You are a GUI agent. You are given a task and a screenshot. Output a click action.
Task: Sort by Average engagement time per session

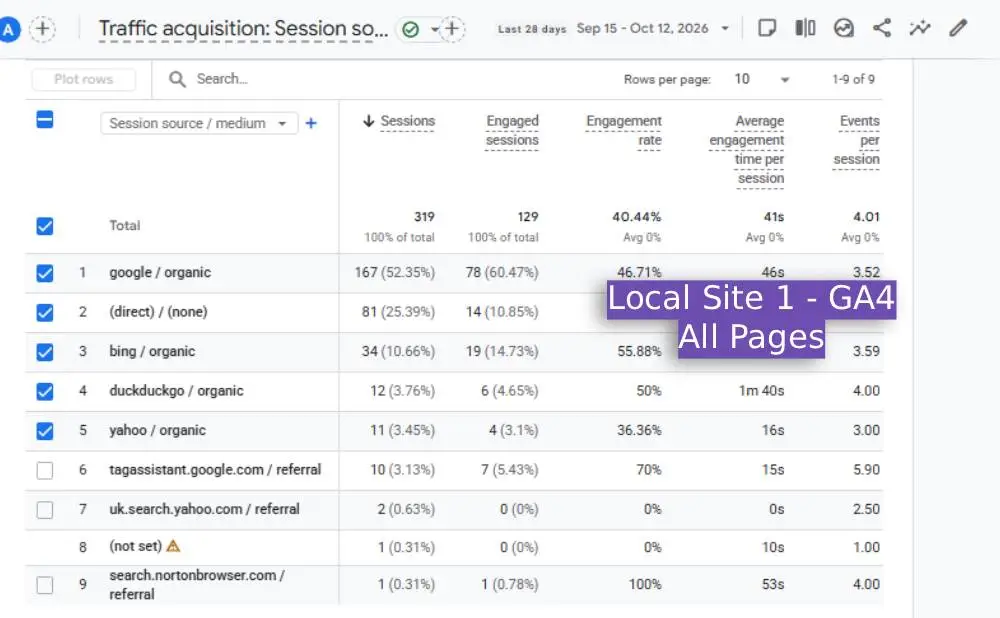pos(747,150)
